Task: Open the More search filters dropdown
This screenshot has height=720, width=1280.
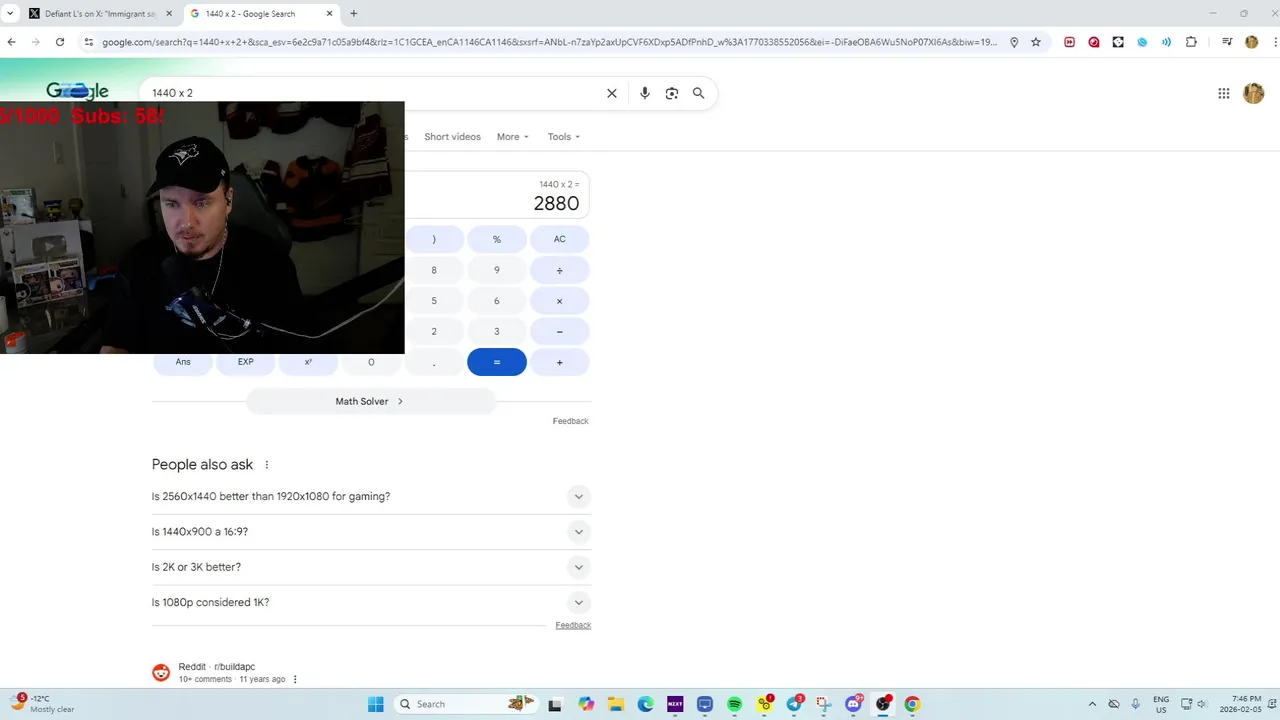Action: pos(513,137)
